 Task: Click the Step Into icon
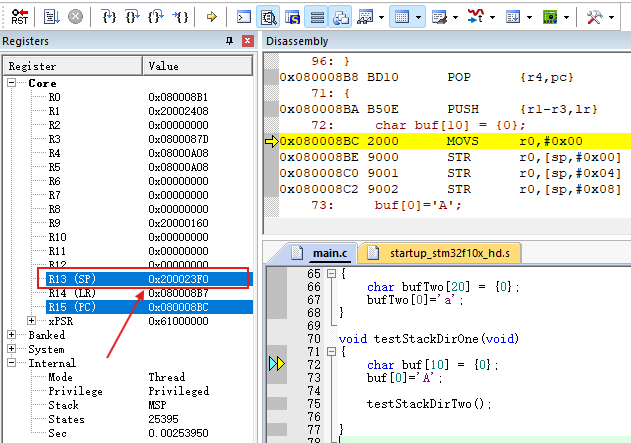tap(109, 17)
